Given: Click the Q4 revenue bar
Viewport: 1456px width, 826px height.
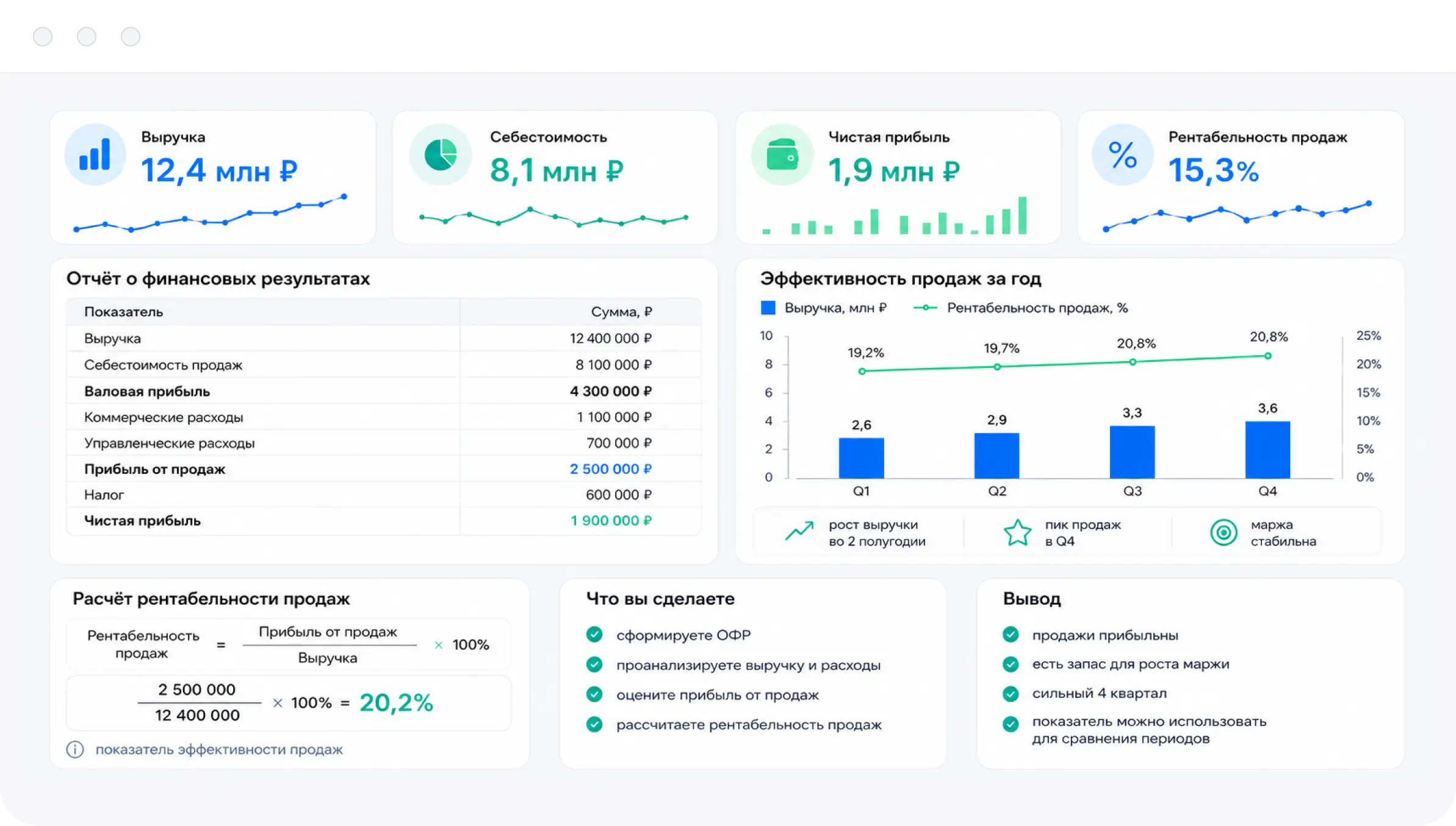Looking at the screenshot, I should click(1267, 450).
